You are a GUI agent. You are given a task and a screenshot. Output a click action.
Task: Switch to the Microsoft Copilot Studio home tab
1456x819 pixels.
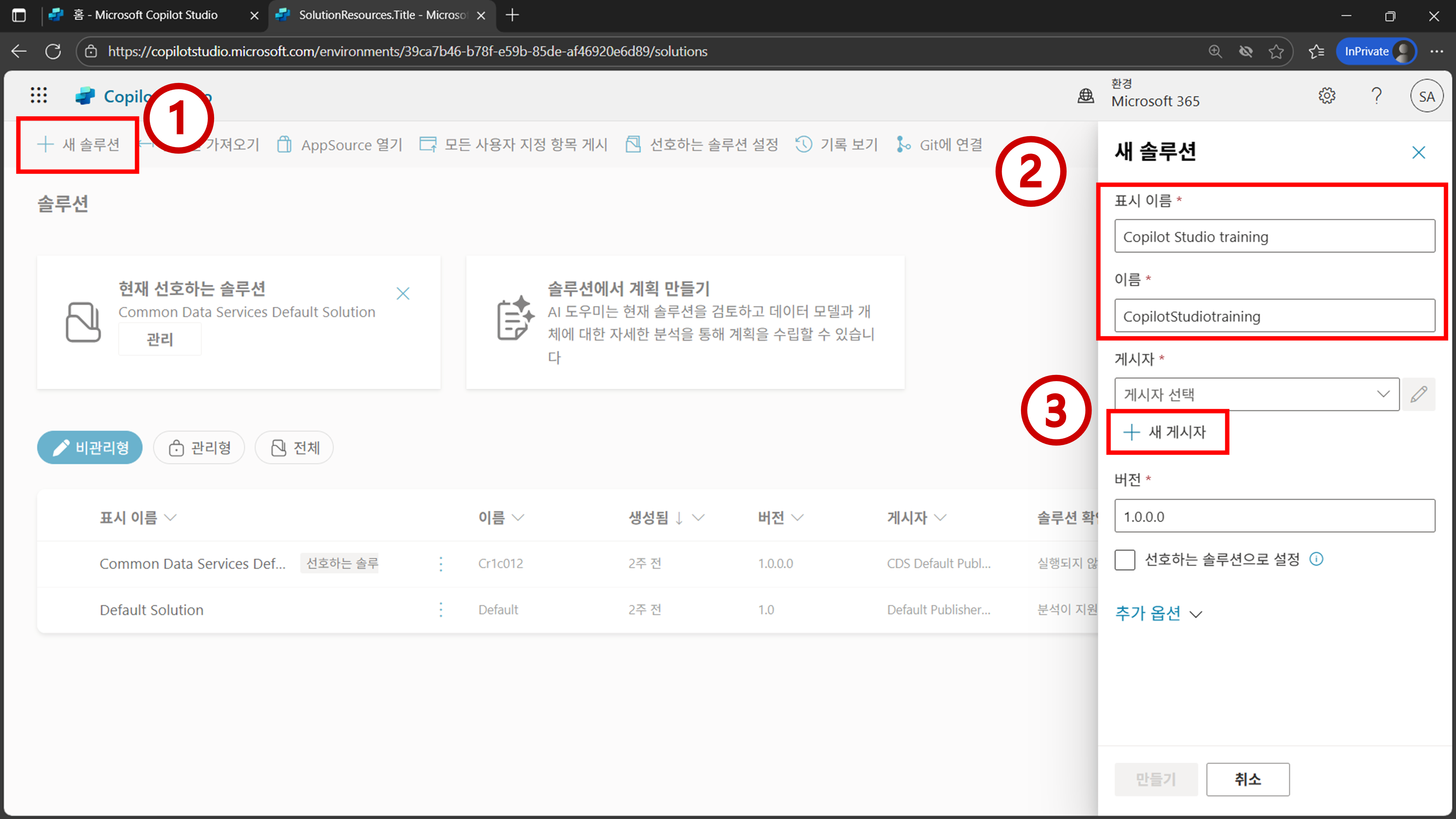pyautogui.click(x=145, y=15)
